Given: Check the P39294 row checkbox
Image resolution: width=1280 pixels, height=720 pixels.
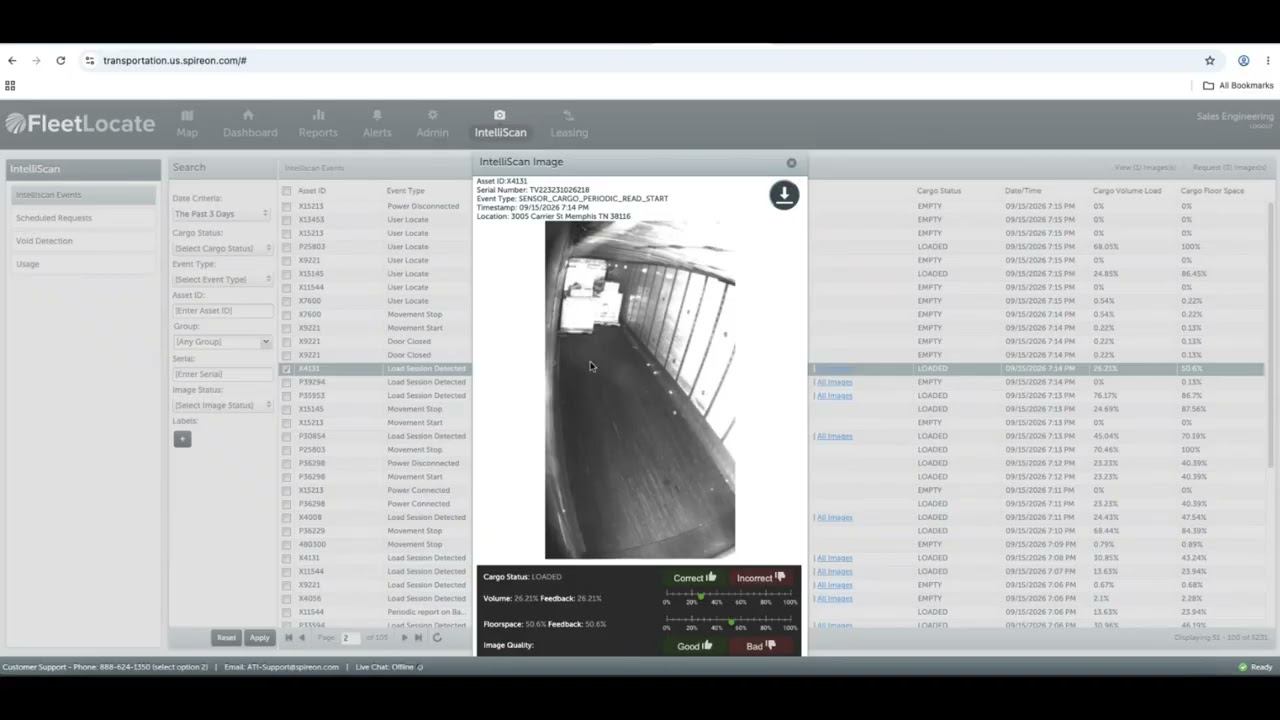Looking at the screenshot, I should coord(287,382).
